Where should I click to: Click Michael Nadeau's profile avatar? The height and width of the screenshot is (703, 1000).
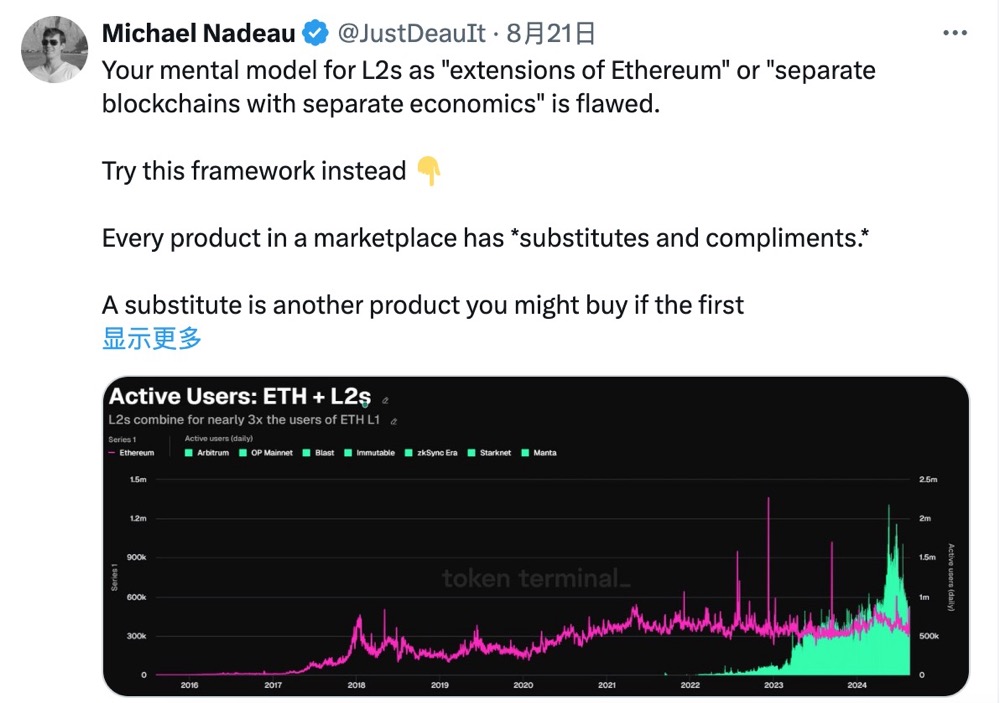pos(55,49)
